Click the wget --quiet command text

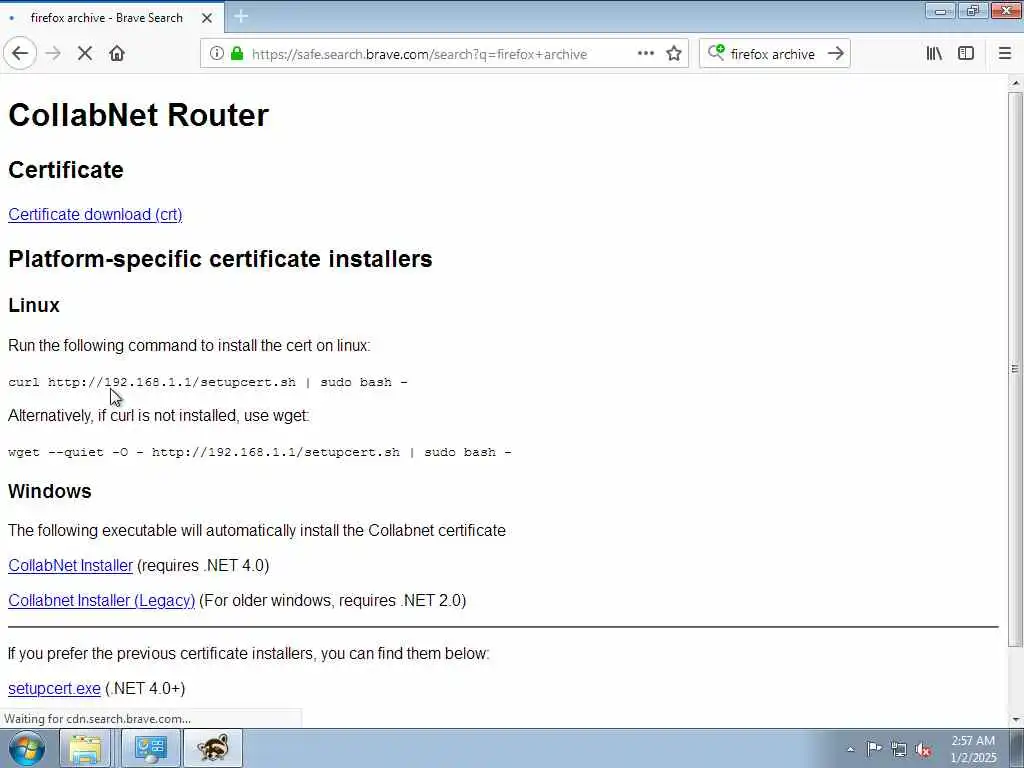click(x=259, y=452)
